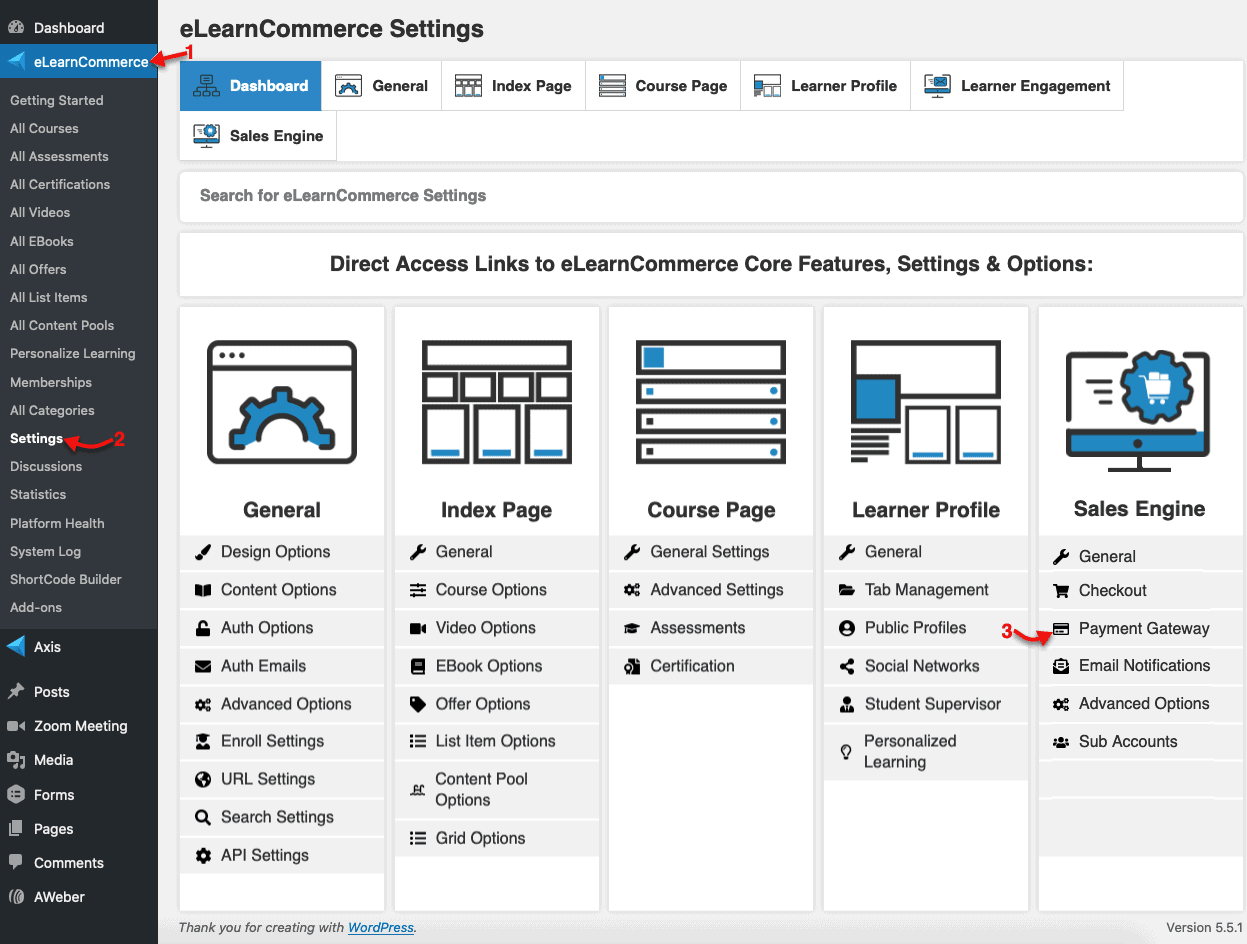Click the unlock icon beside Auth Options
This screenshot has width=1247, height=944.
(203, 628)
